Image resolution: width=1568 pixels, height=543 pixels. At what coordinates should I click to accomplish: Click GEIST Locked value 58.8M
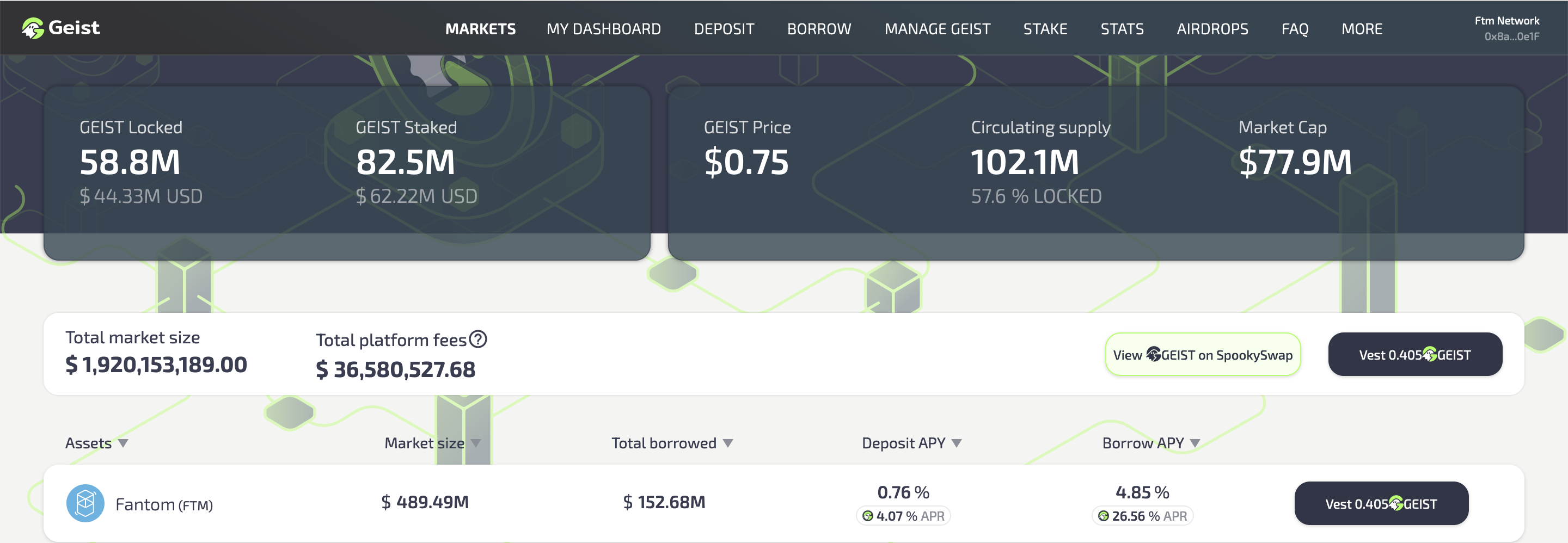tap(130, 162)
